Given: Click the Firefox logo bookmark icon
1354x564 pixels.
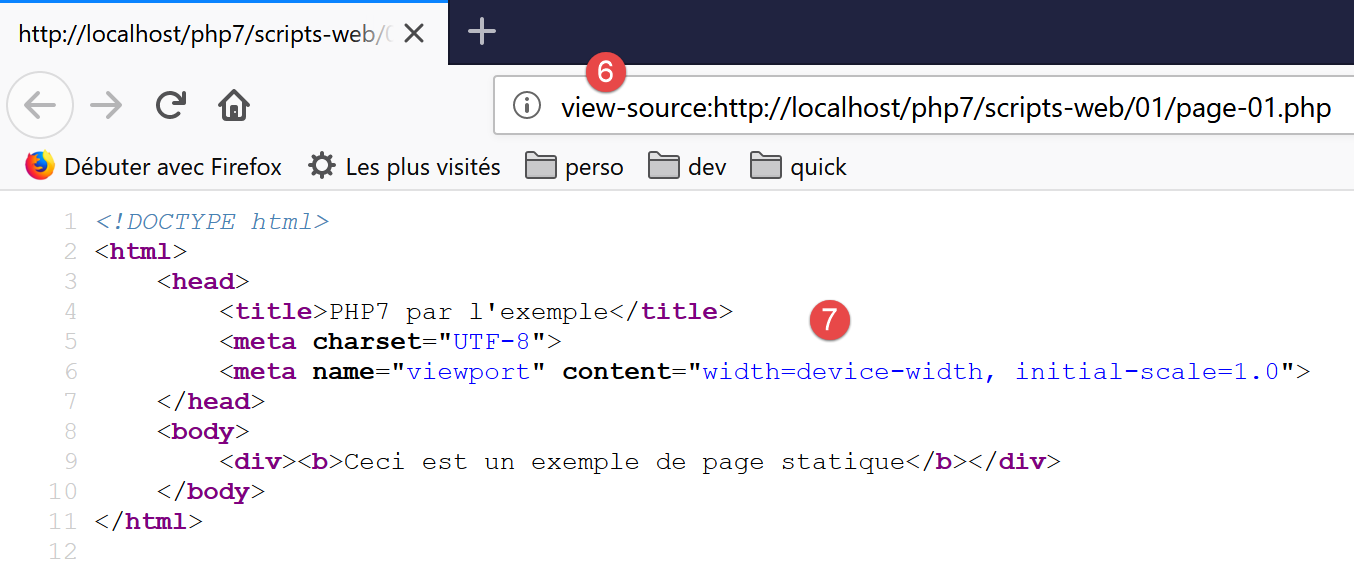Looking at the screenshot, I should click(40, 166).
